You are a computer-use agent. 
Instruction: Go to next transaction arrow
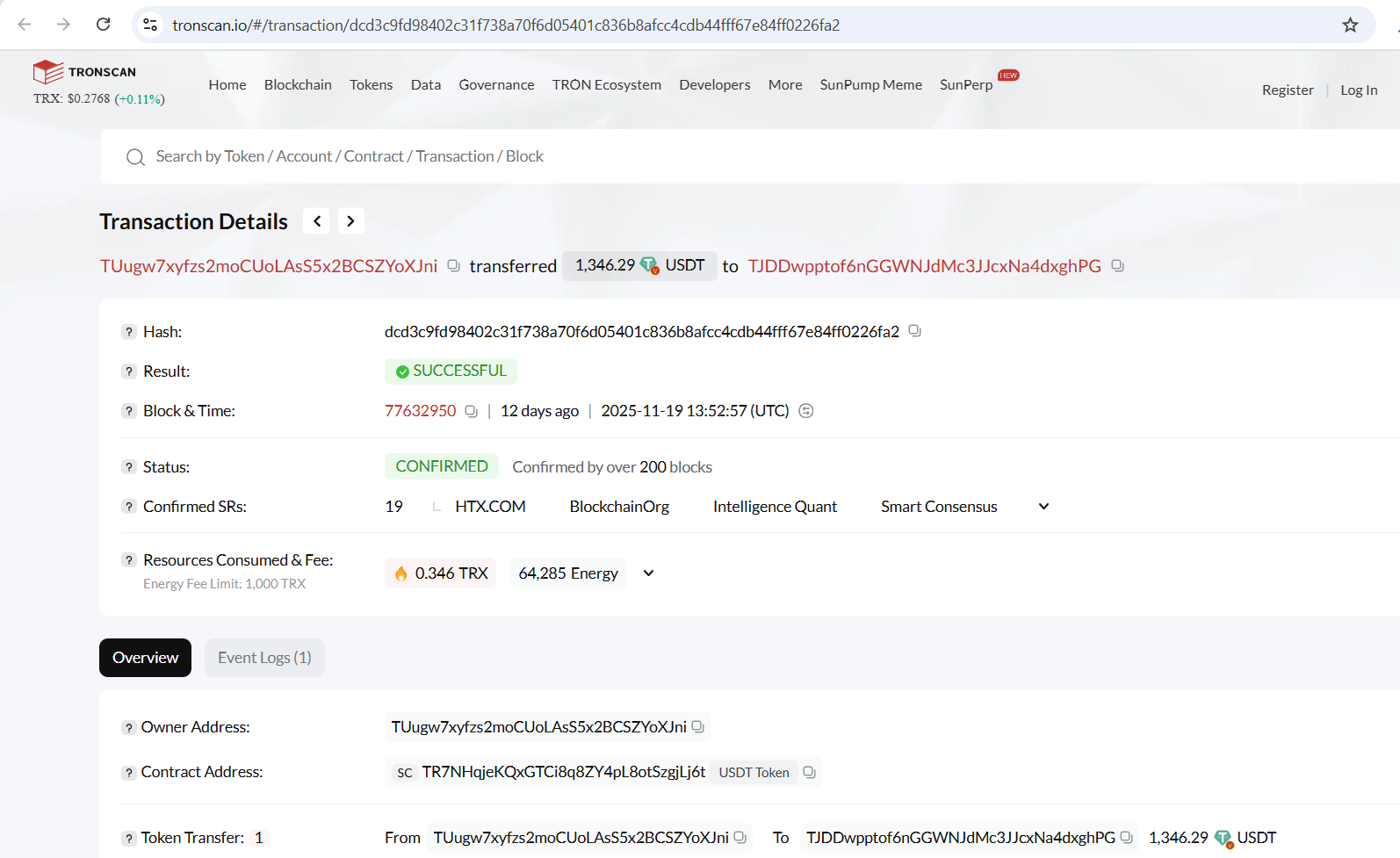pos(350,221)
